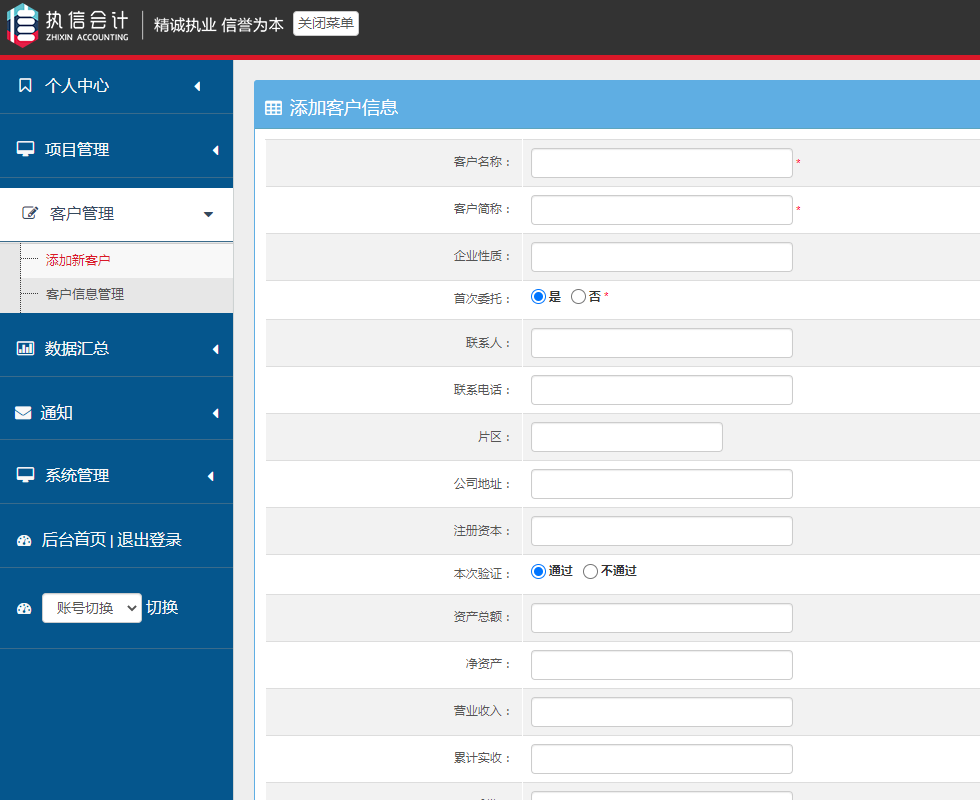The height and width of the screenshot is (800, 980).
Task: Focus the 企业性质 input field
Action: pos(662,257)
